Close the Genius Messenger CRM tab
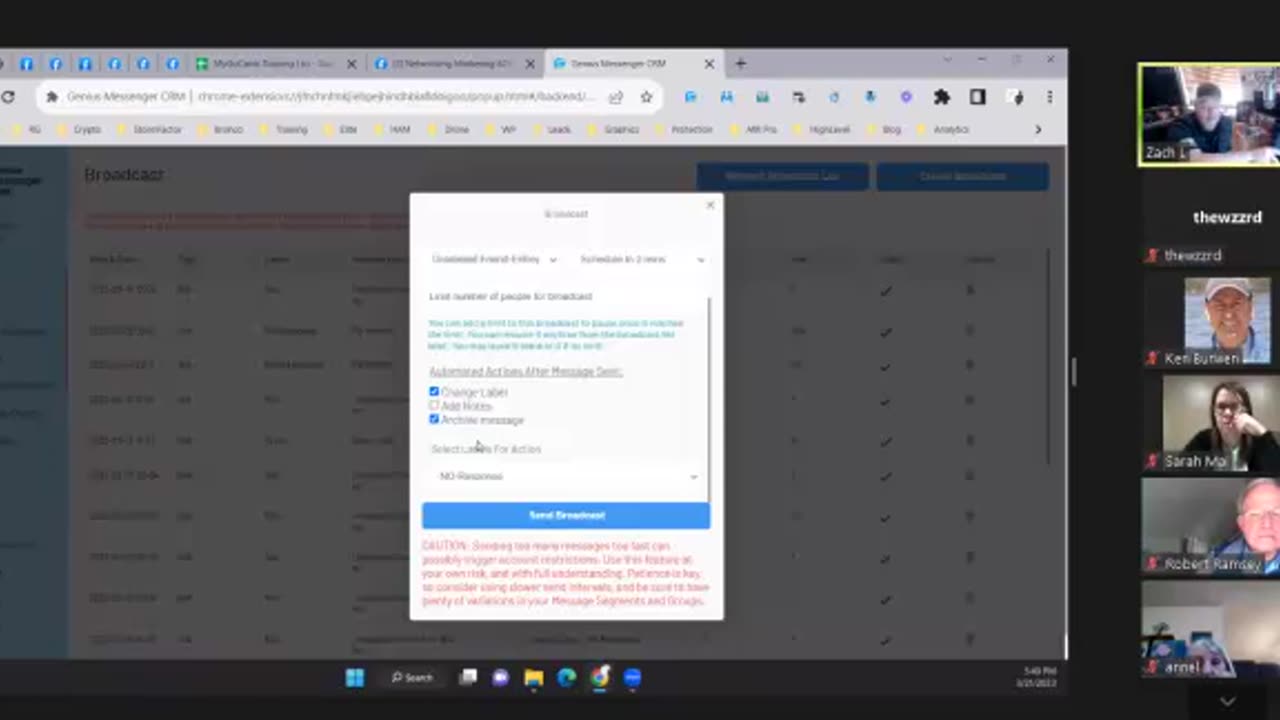The width and height of the screenshot is (1280, 720). [709, 63]
